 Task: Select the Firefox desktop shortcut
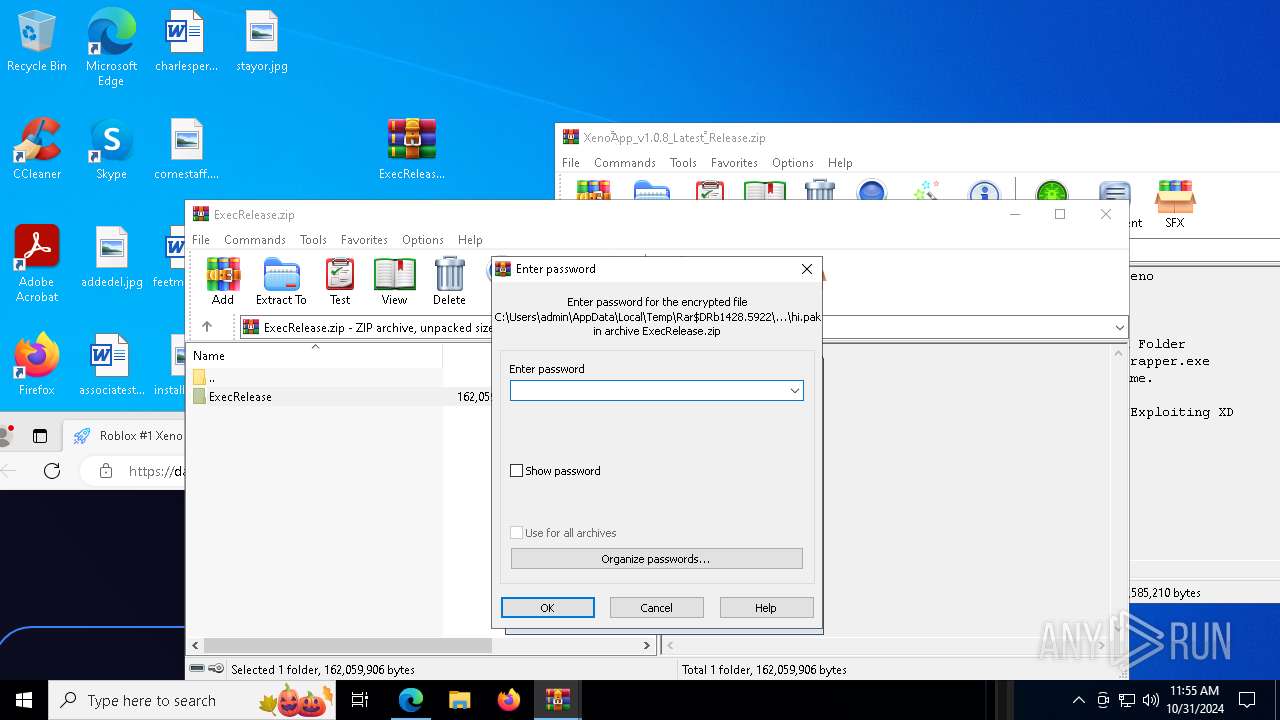click(x=37, y=365)
